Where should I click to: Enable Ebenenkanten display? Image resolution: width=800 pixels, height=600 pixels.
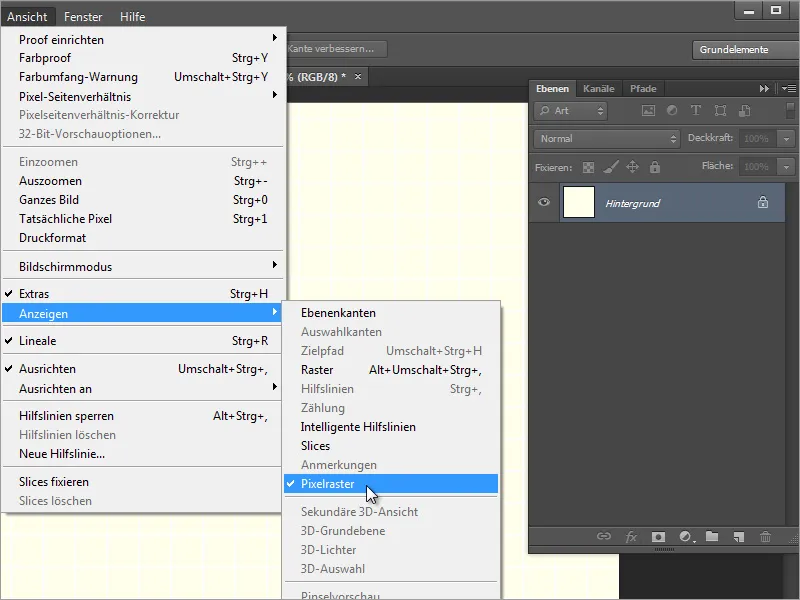(x=391, y=313)
